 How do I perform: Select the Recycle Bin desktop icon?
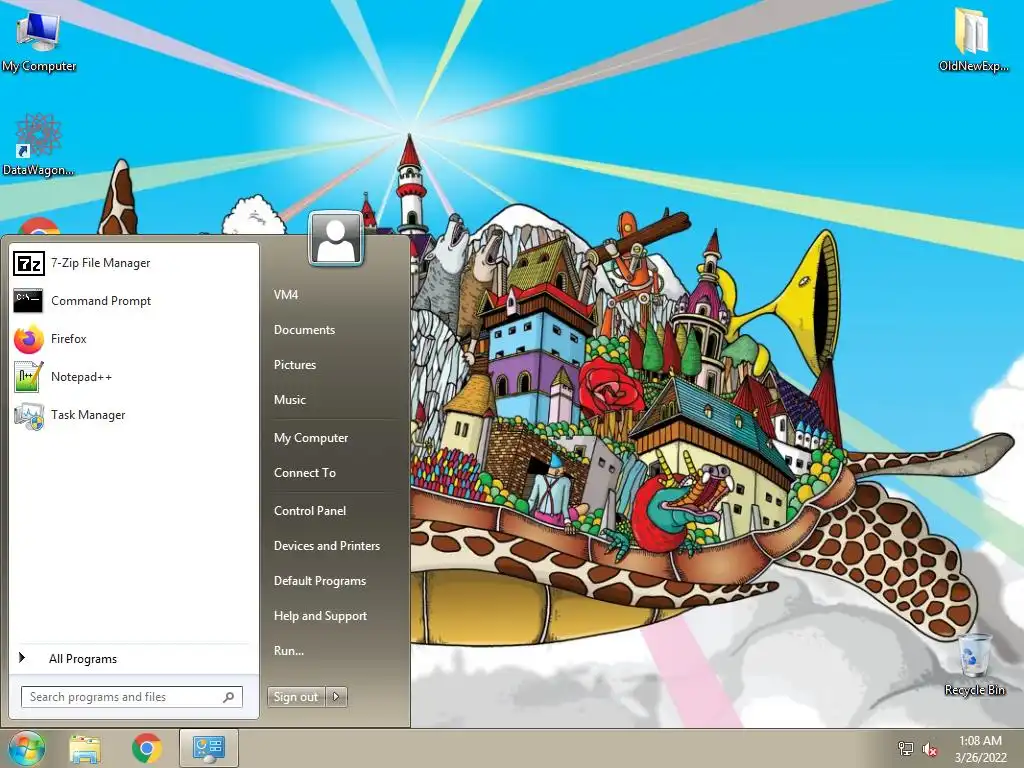(974, 664)
